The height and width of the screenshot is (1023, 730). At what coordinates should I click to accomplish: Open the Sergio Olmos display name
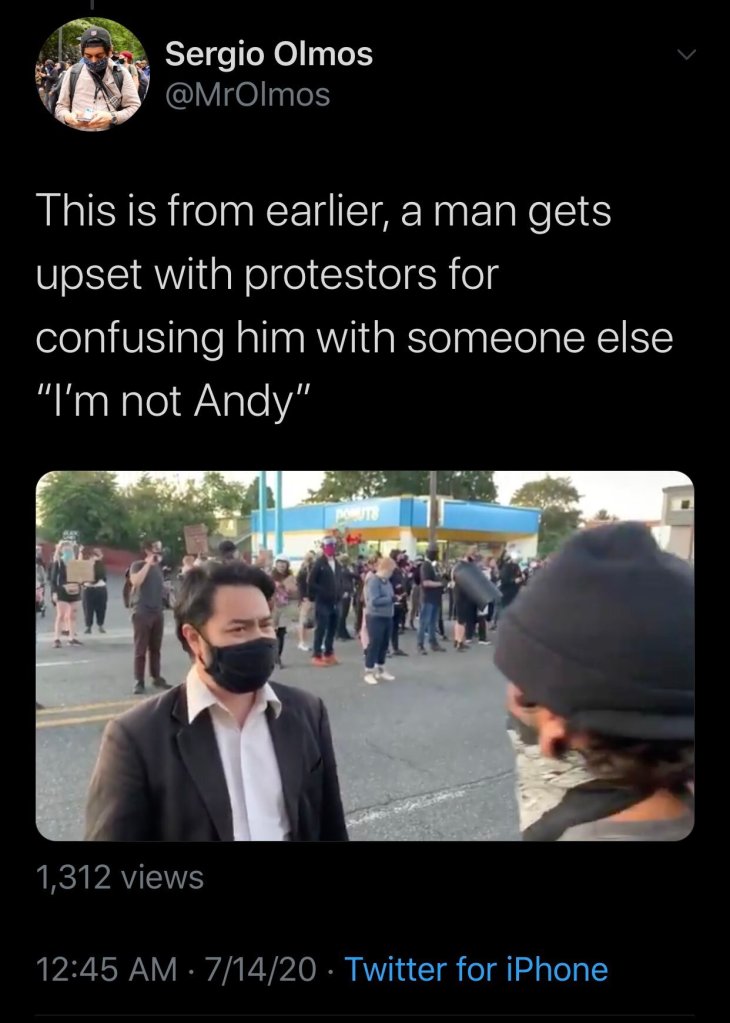[x=269, y=53]
